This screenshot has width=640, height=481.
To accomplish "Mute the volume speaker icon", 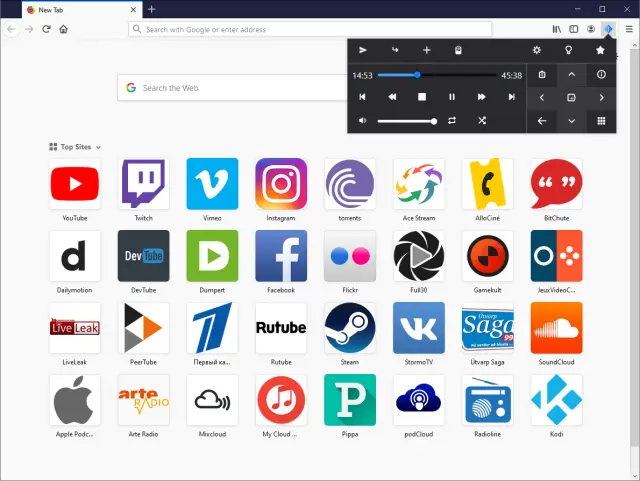I will pos(362,120).
